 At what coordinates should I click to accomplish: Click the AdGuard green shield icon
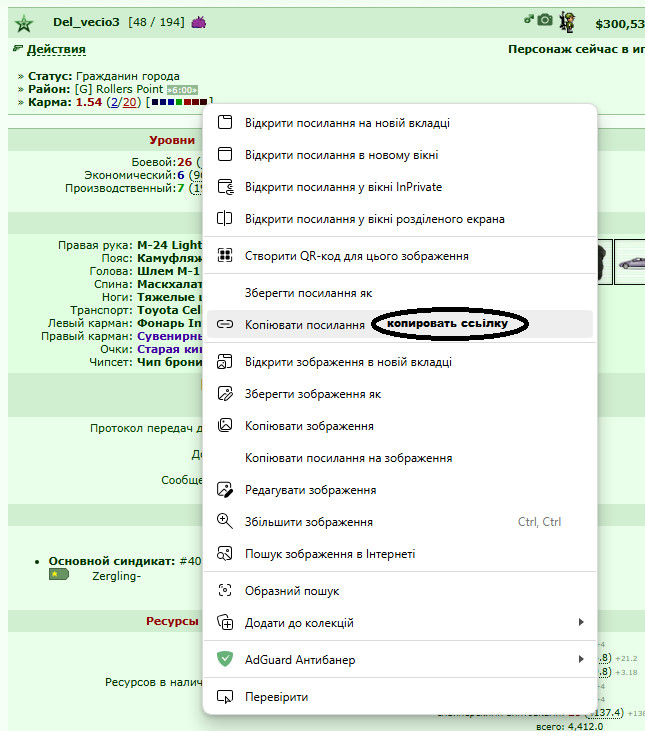tap(225, 659)
